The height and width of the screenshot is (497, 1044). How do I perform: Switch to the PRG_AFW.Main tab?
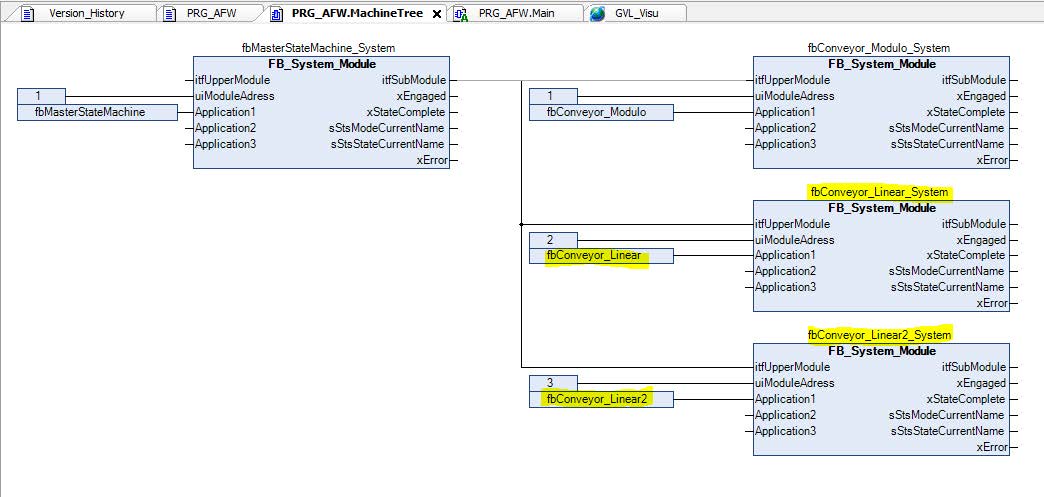[x=516, y=14]
